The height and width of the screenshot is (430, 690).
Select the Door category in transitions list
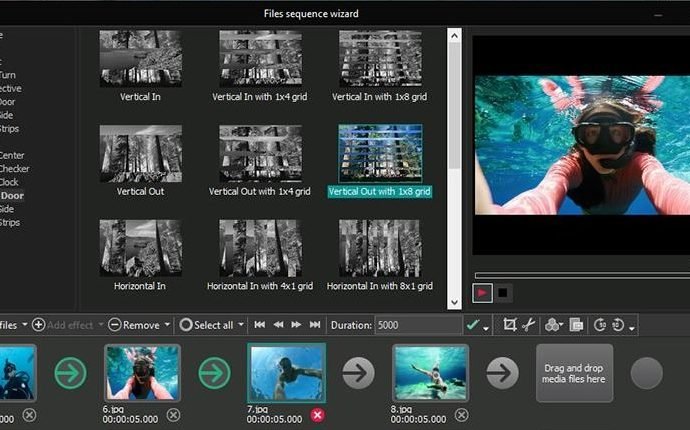pyautogui.click(x=12, y=195)
